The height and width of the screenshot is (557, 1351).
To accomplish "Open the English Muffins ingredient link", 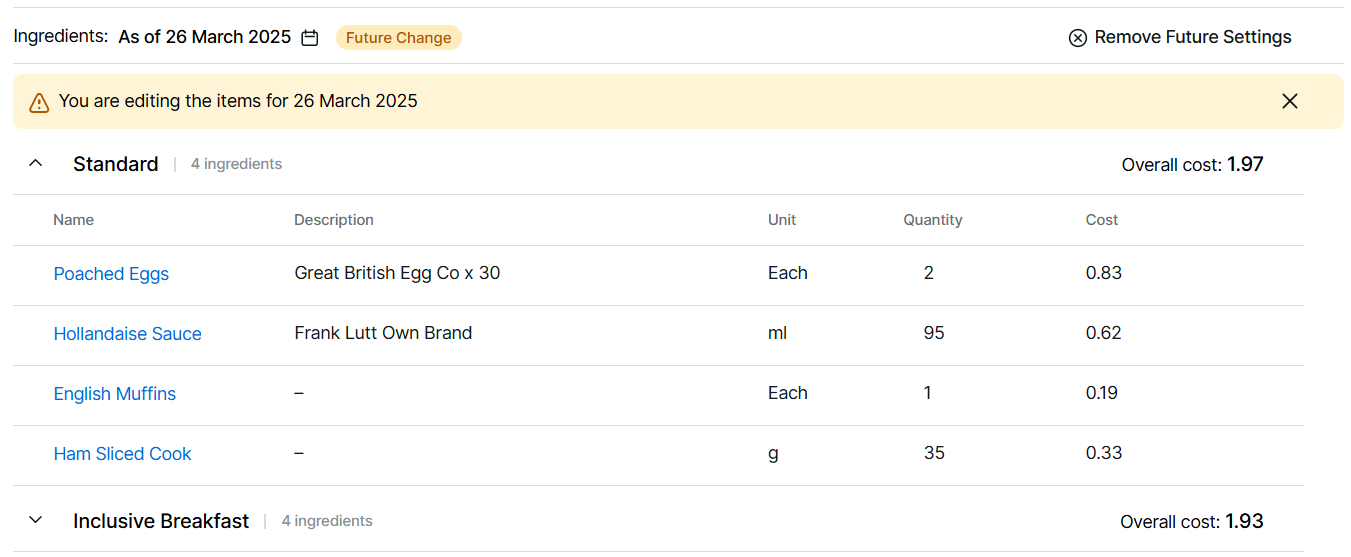I will (x=114, y=394).
